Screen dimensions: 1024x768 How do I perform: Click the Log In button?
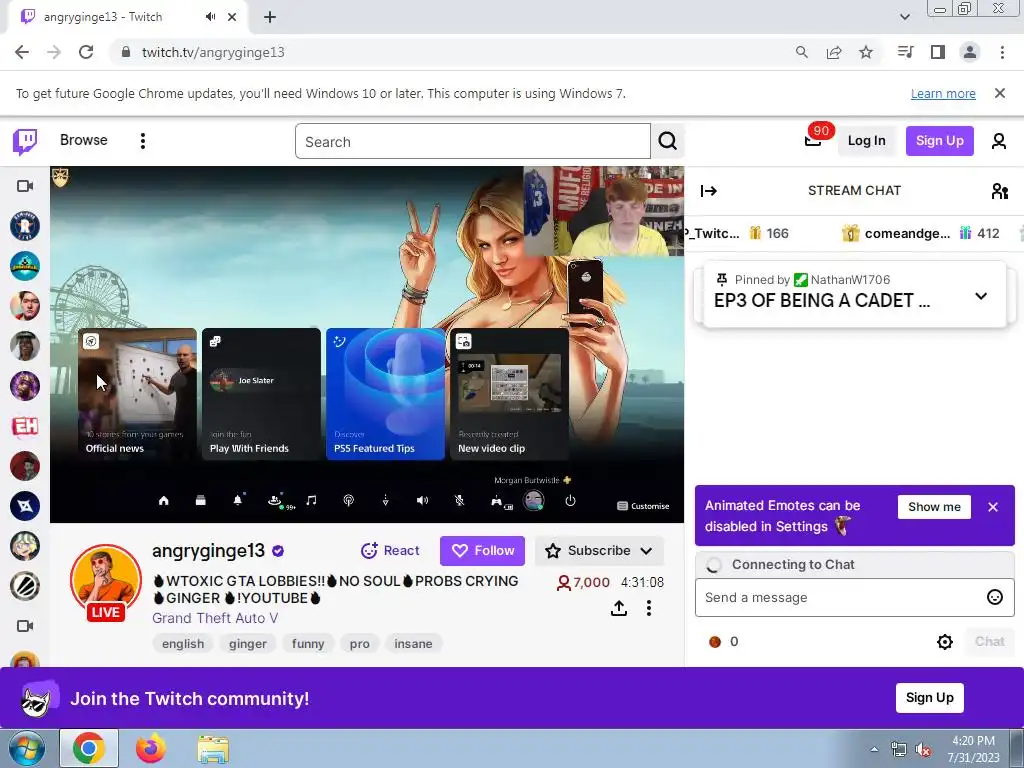866,141
